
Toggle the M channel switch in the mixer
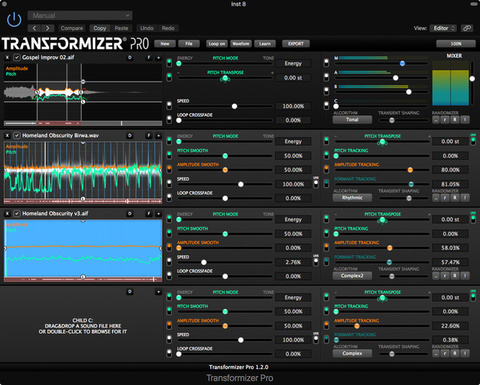pos(326,63)
